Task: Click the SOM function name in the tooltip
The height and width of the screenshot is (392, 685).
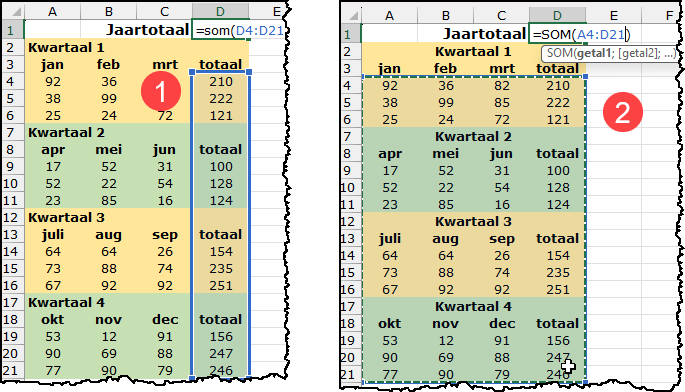Action: pyautogui.click(x=560, y=53)
